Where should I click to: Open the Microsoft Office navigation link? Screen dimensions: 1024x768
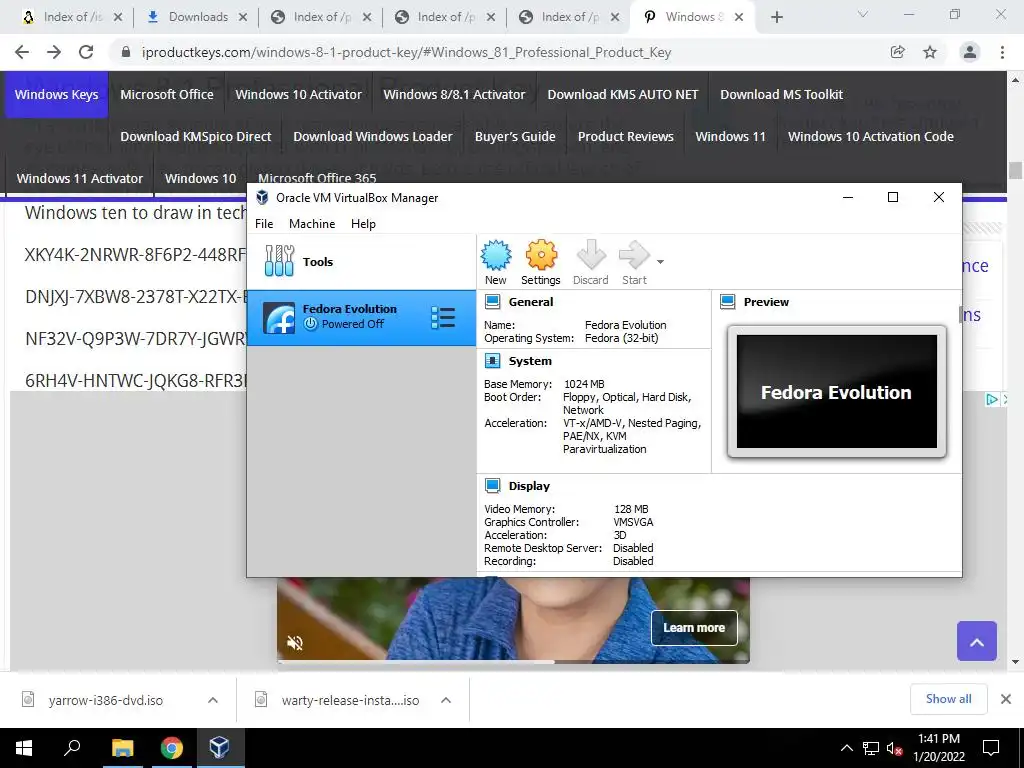pyautogui.click(x=167, y=95)
